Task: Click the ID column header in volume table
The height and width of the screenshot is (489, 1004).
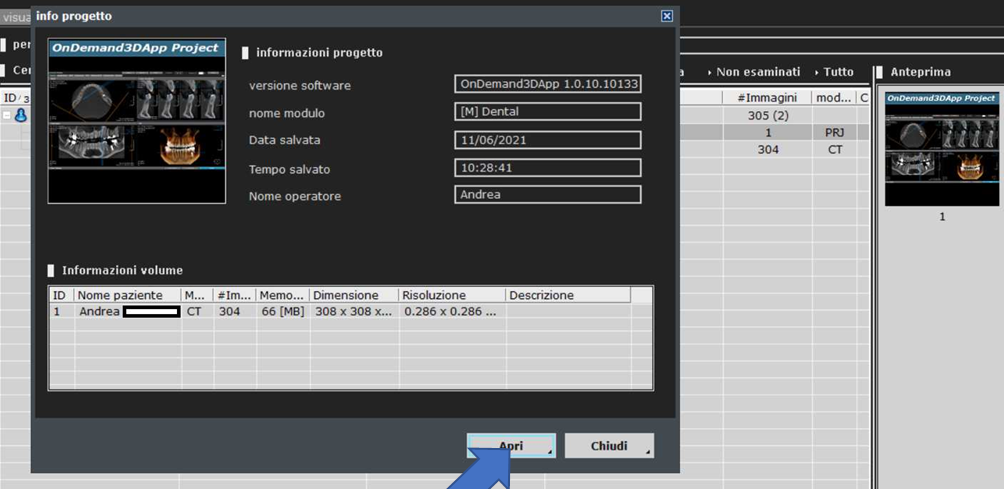Action: tap(62, 295)
